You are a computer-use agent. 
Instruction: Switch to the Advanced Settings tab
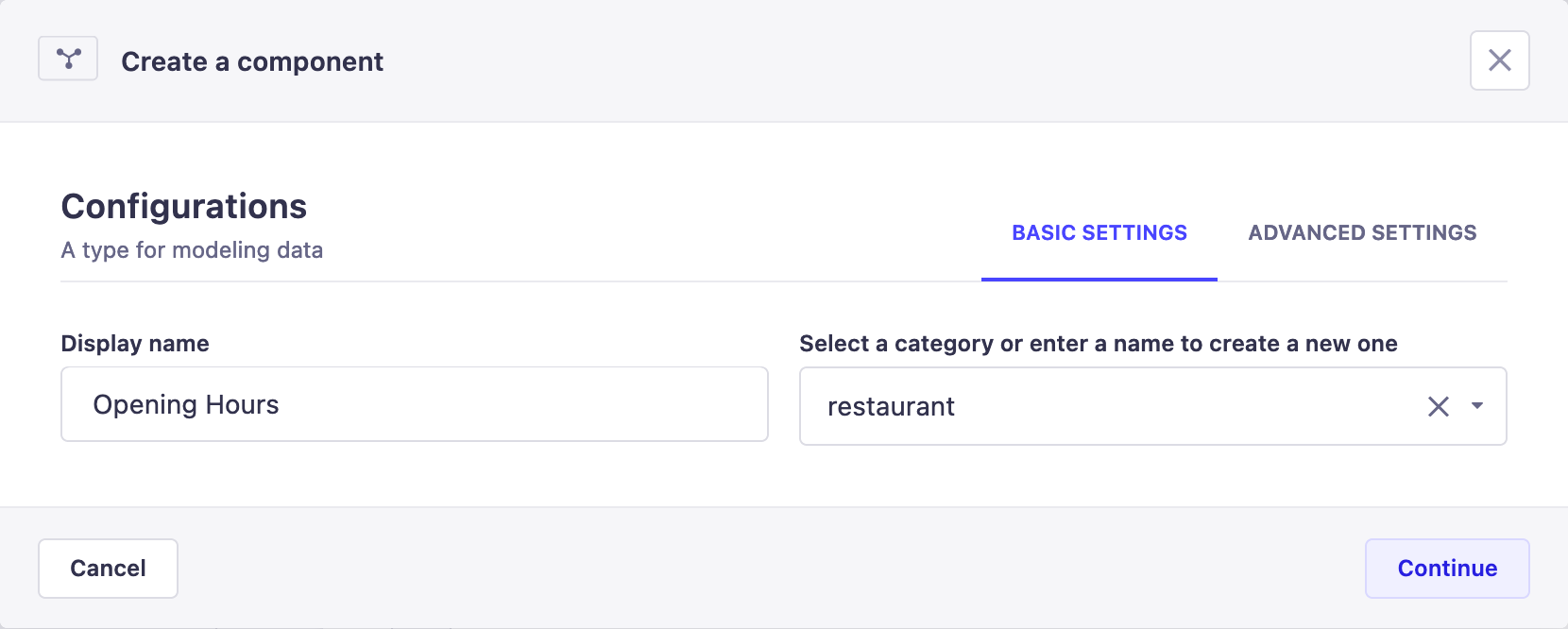[1362, 233]
